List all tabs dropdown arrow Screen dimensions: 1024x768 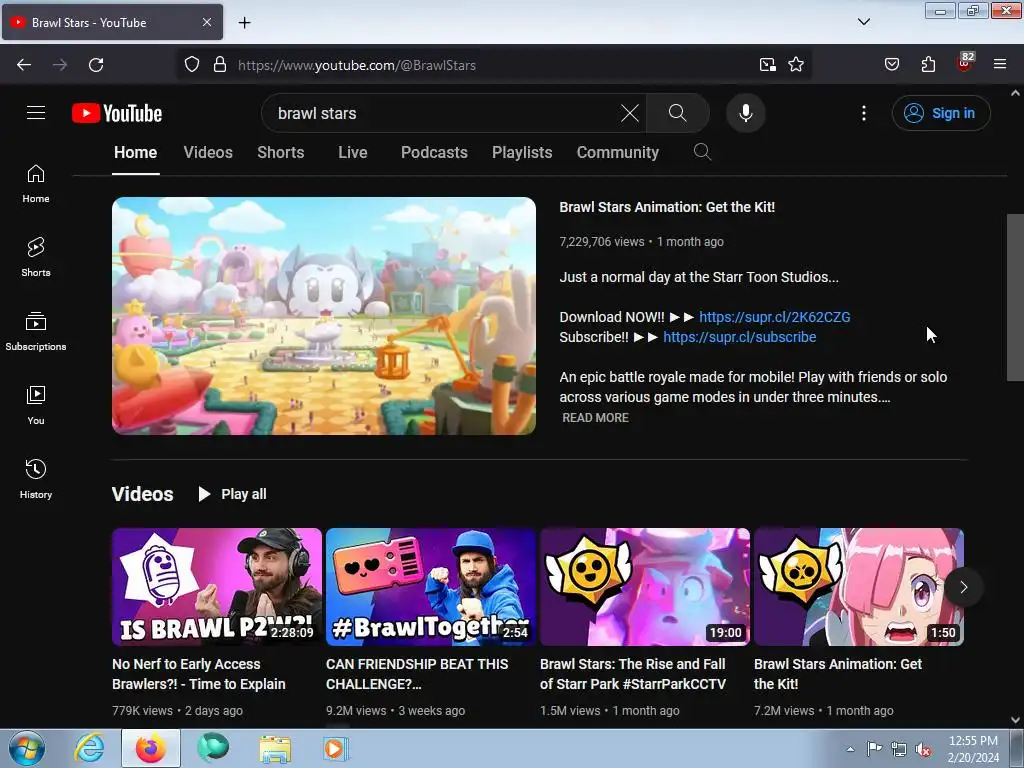(x=863, y=22)
